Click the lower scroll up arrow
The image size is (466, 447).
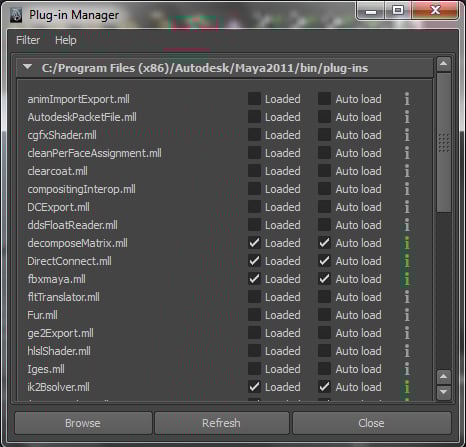443,377
